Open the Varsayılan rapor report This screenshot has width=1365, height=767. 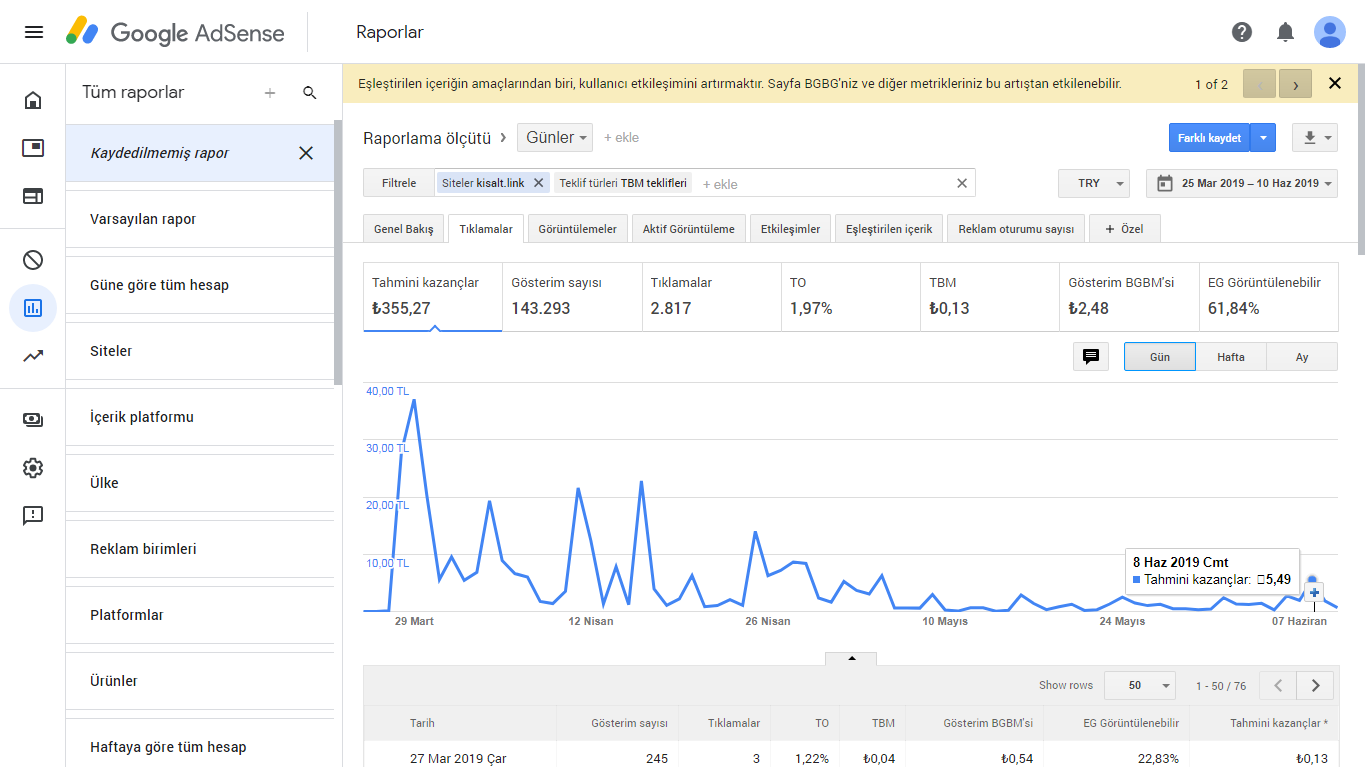point(200,219)
